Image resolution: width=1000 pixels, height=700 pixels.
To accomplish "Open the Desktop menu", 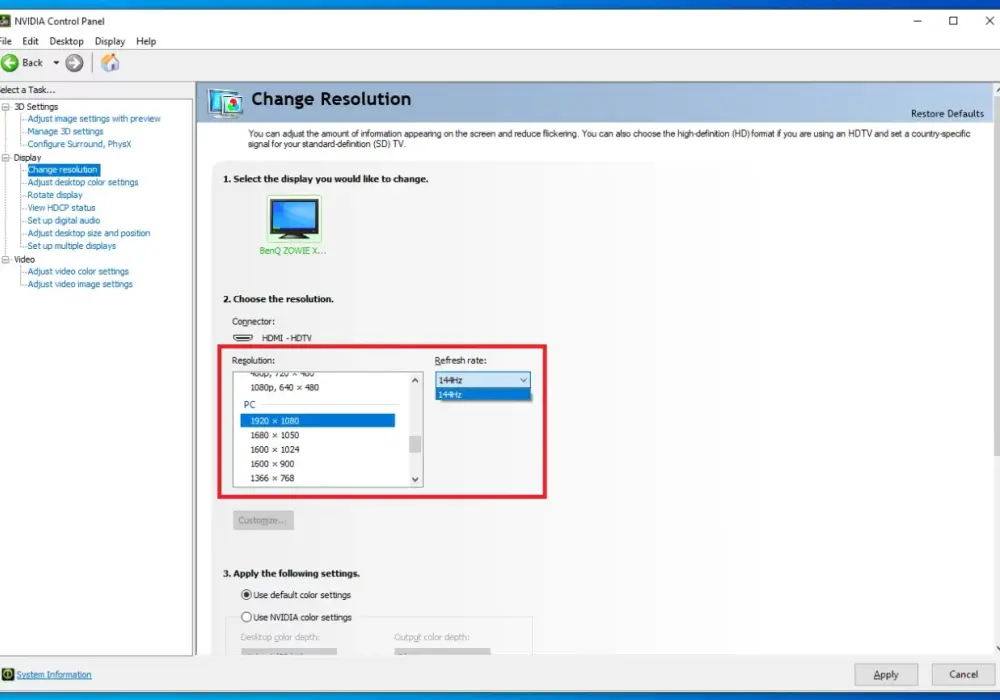I will [x=66, y=41].
